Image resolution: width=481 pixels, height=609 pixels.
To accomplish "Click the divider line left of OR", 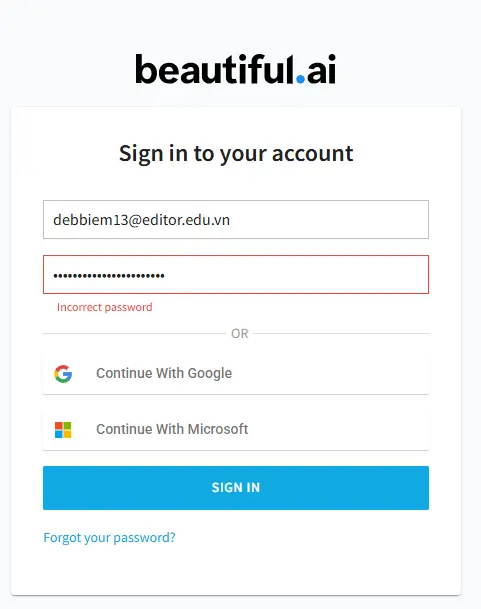I will 134,334.
